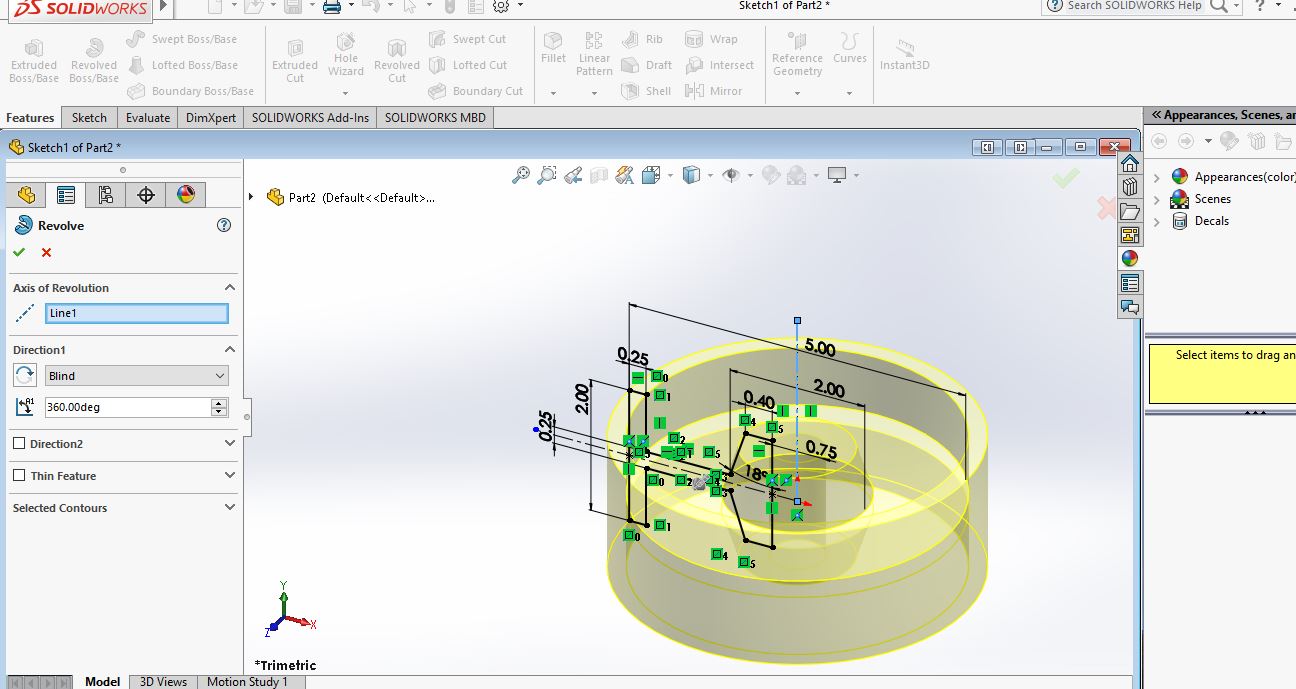Select the Mirror tool

[x=714, y=91]
